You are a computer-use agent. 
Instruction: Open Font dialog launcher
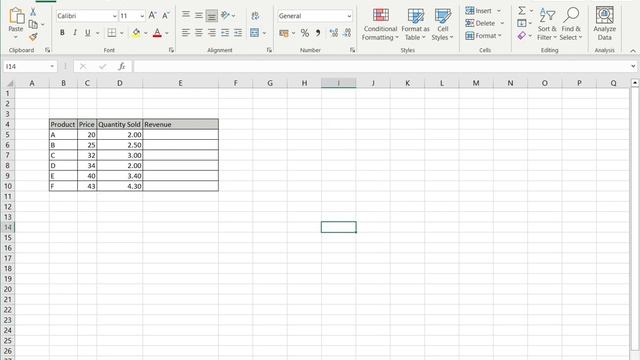[x=171, y=50]
